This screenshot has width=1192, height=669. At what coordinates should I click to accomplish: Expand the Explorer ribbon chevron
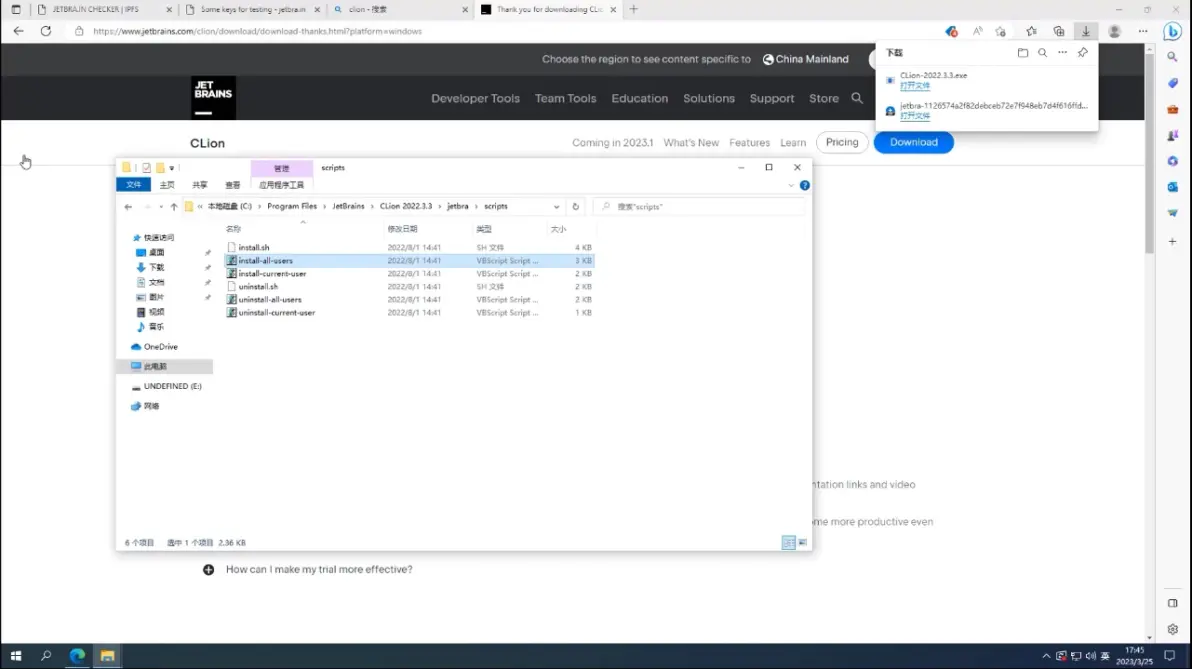coord(792,185)
